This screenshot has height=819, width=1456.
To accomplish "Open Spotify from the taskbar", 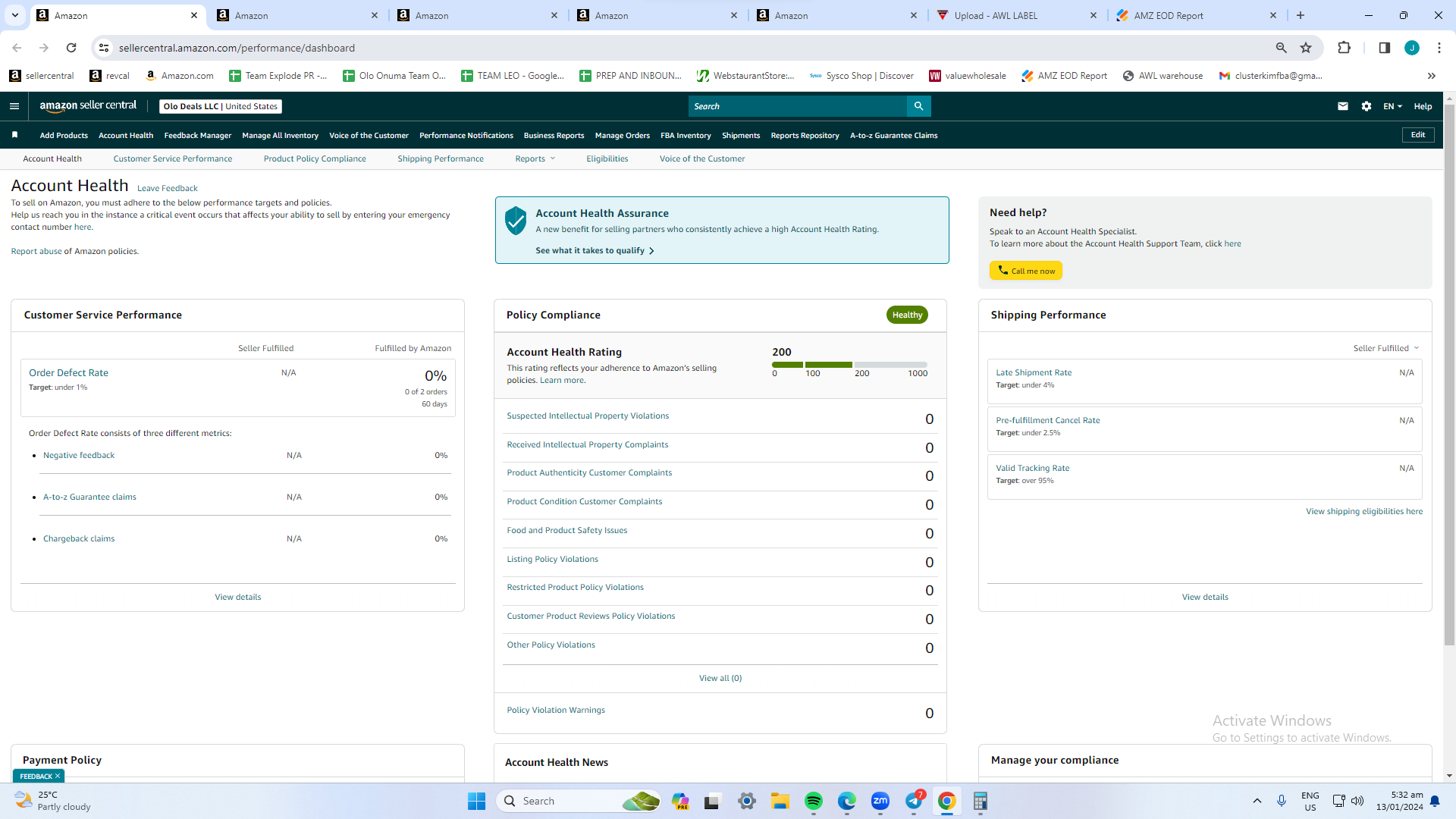I will 814,801.
